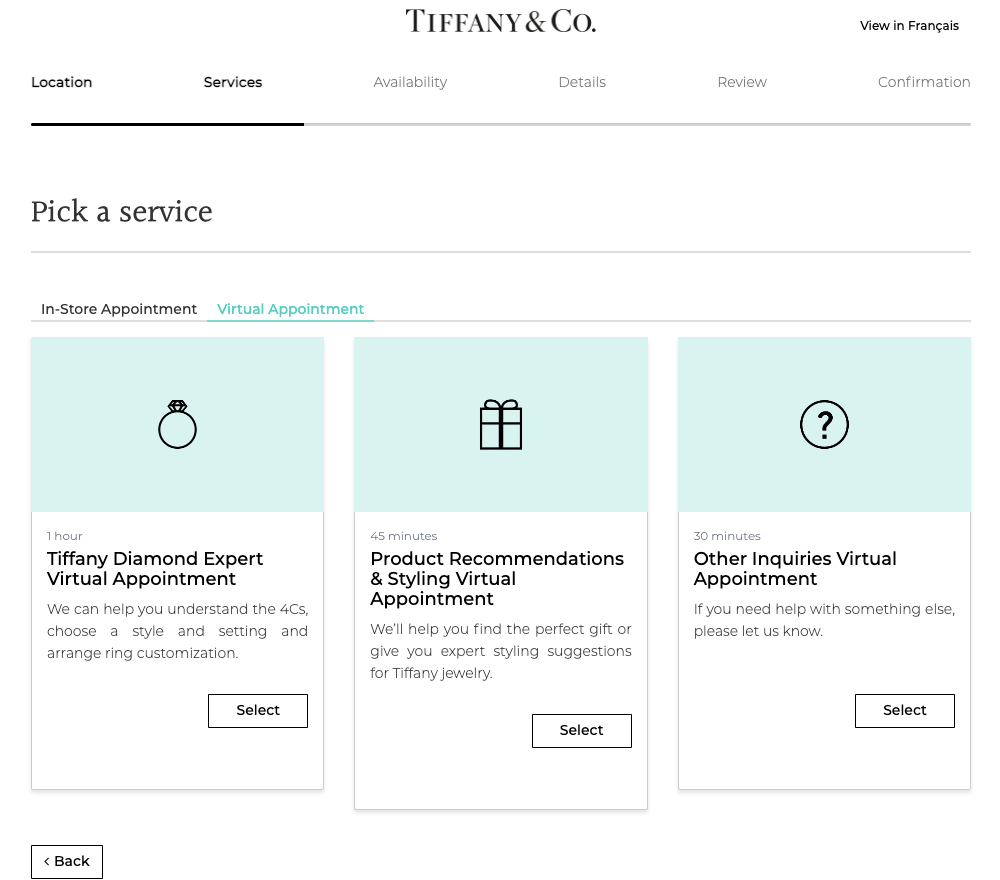Click the Tiffany Diamond Expert Virtual Appointment title
The width and height of the screenshot is (1000, 880).
155,569
